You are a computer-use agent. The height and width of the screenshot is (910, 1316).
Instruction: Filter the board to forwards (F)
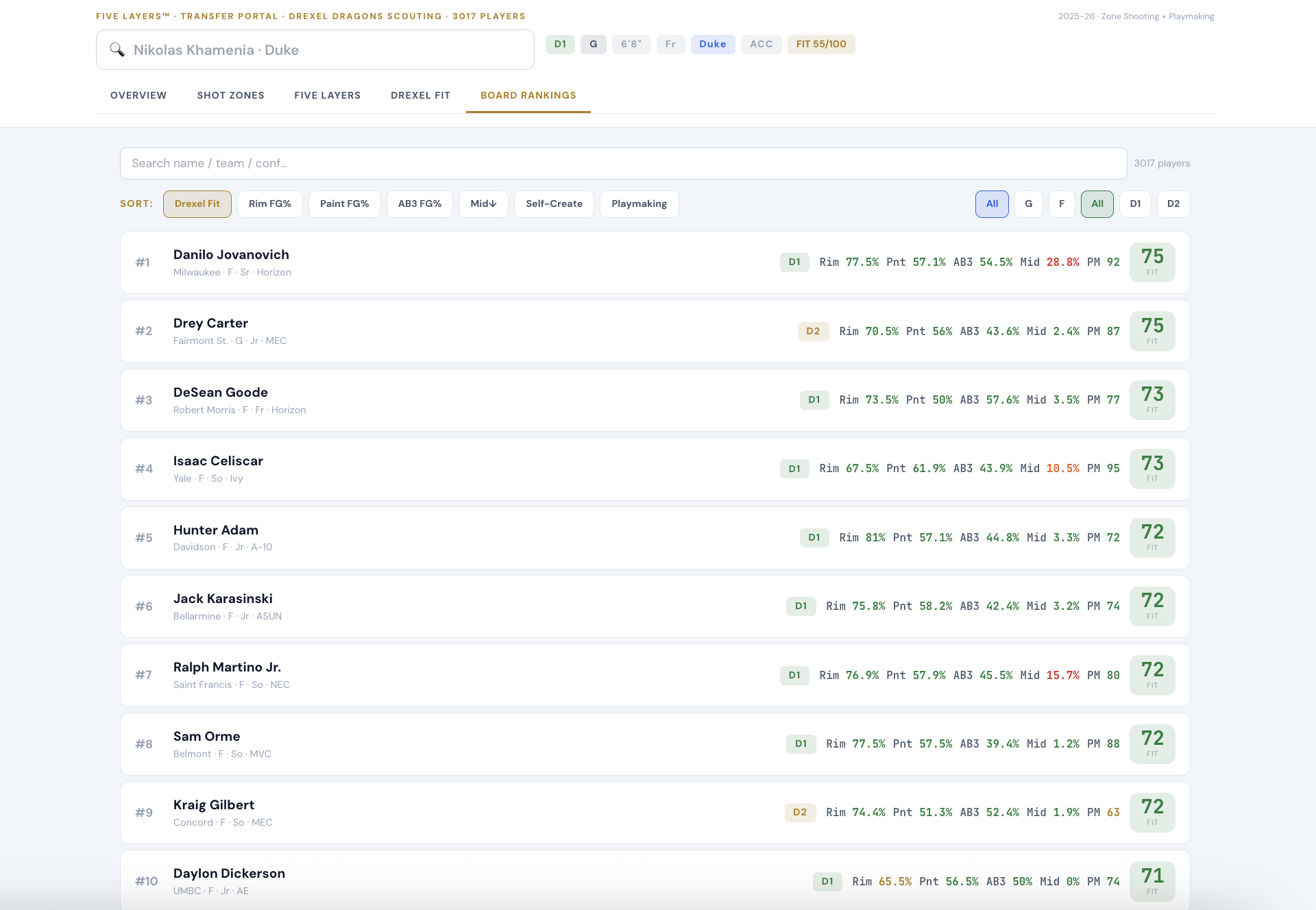pos(1062,204)
